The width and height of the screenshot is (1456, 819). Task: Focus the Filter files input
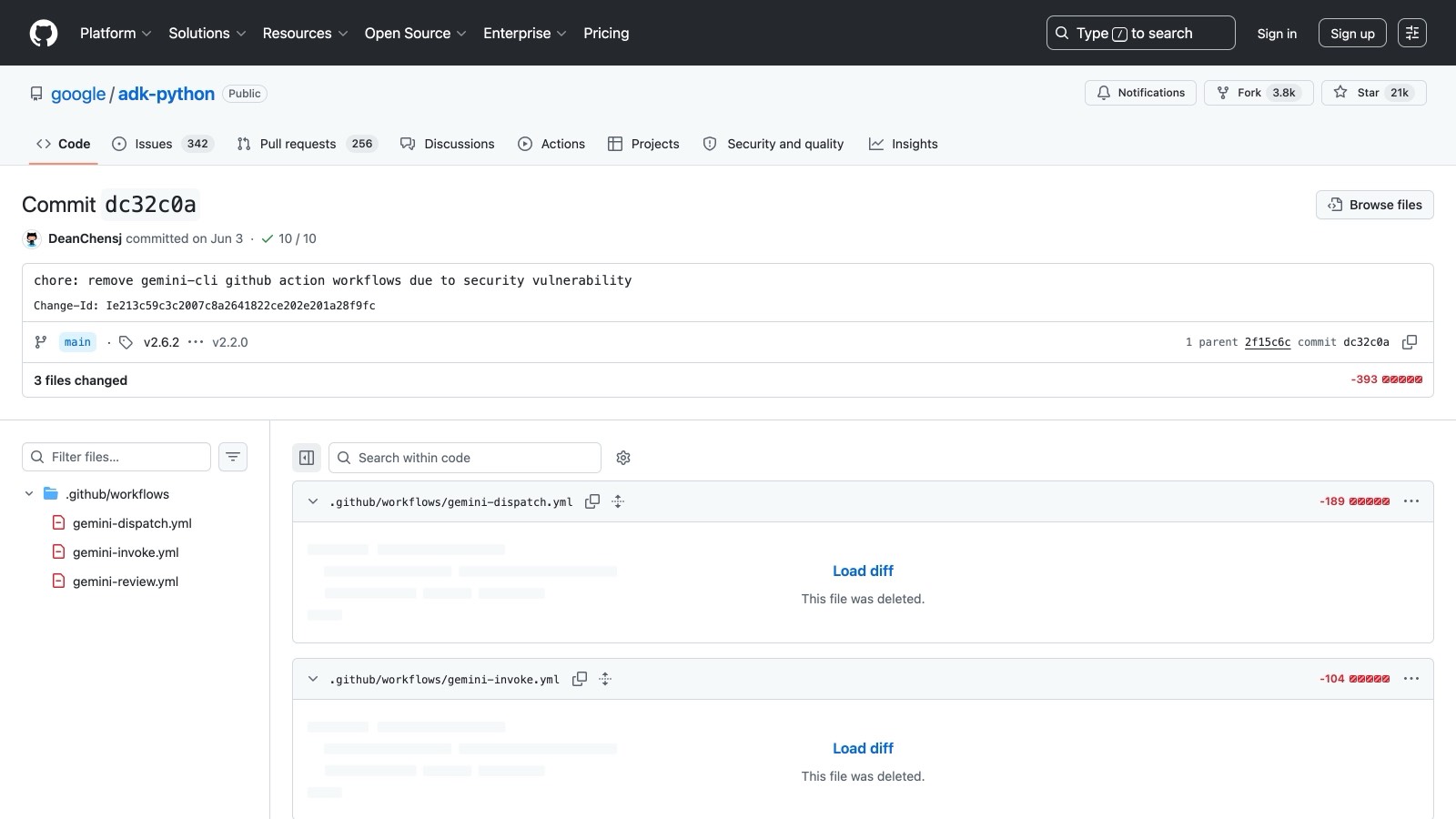tap(116, 457)
